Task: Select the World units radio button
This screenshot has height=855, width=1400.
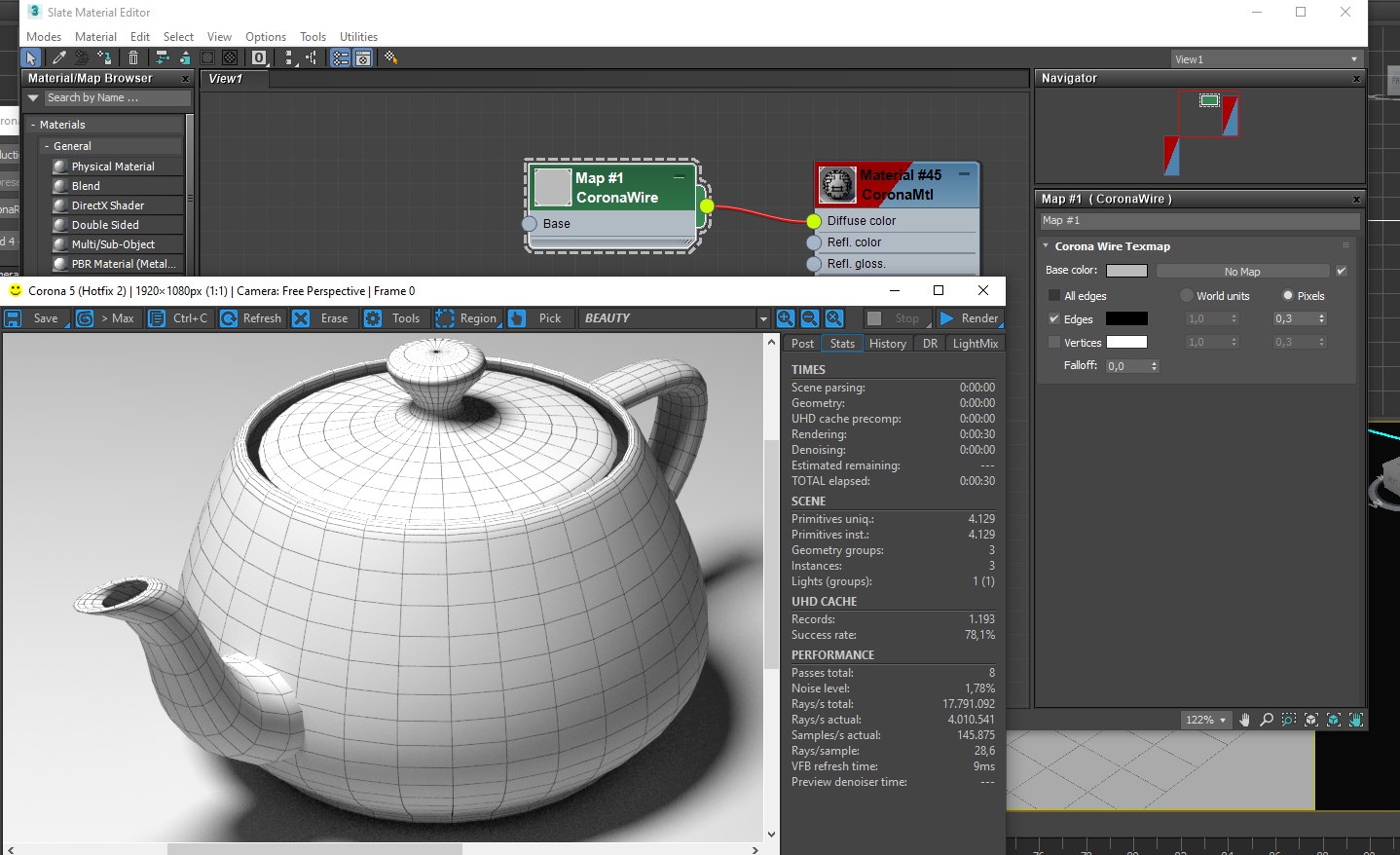Action: (1187, 296)
